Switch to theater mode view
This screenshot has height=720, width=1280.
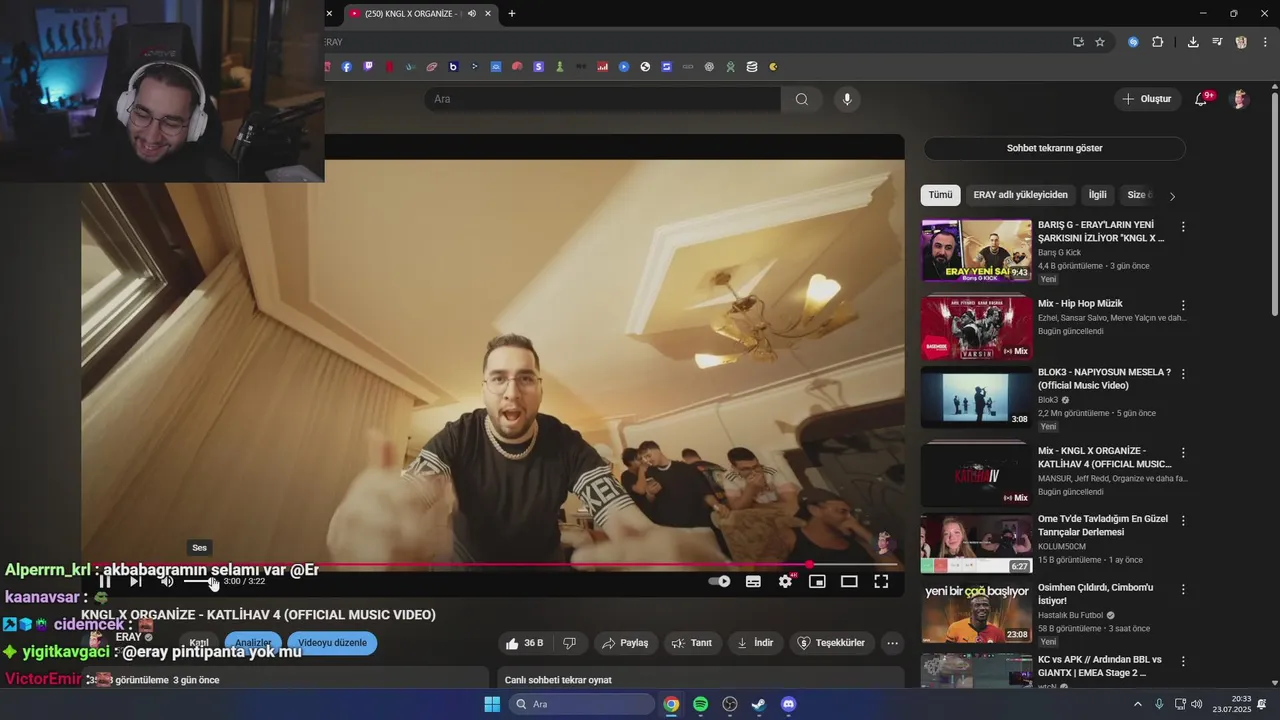[849, 581]
